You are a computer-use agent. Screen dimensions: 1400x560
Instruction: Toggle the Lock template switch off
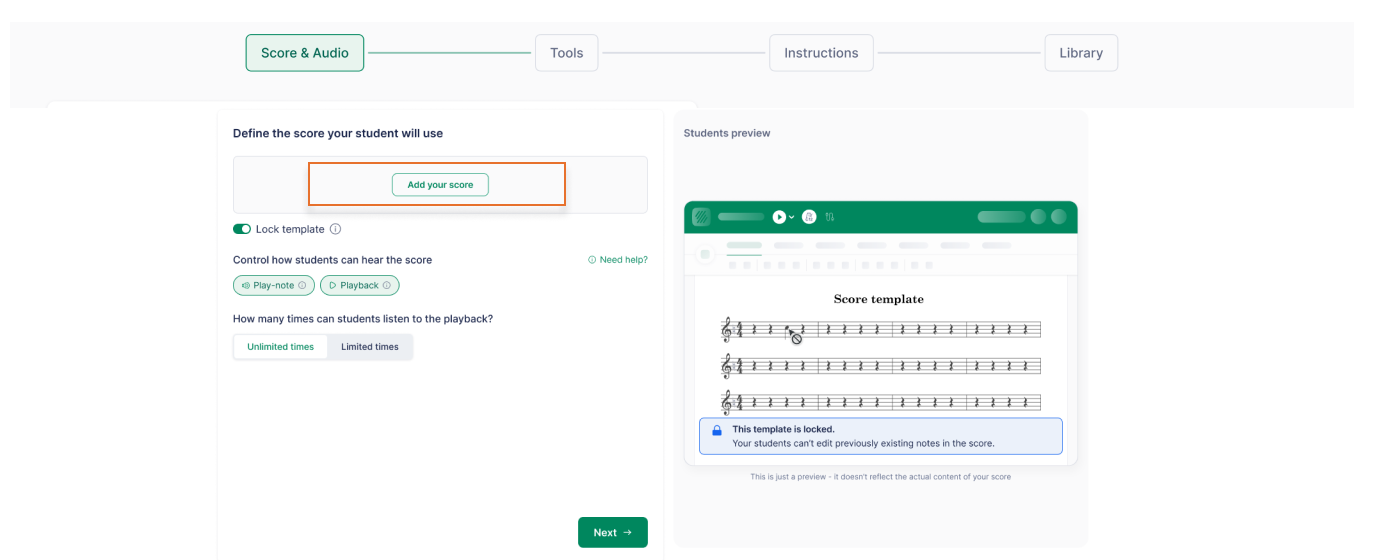click(x=242, y=229)
